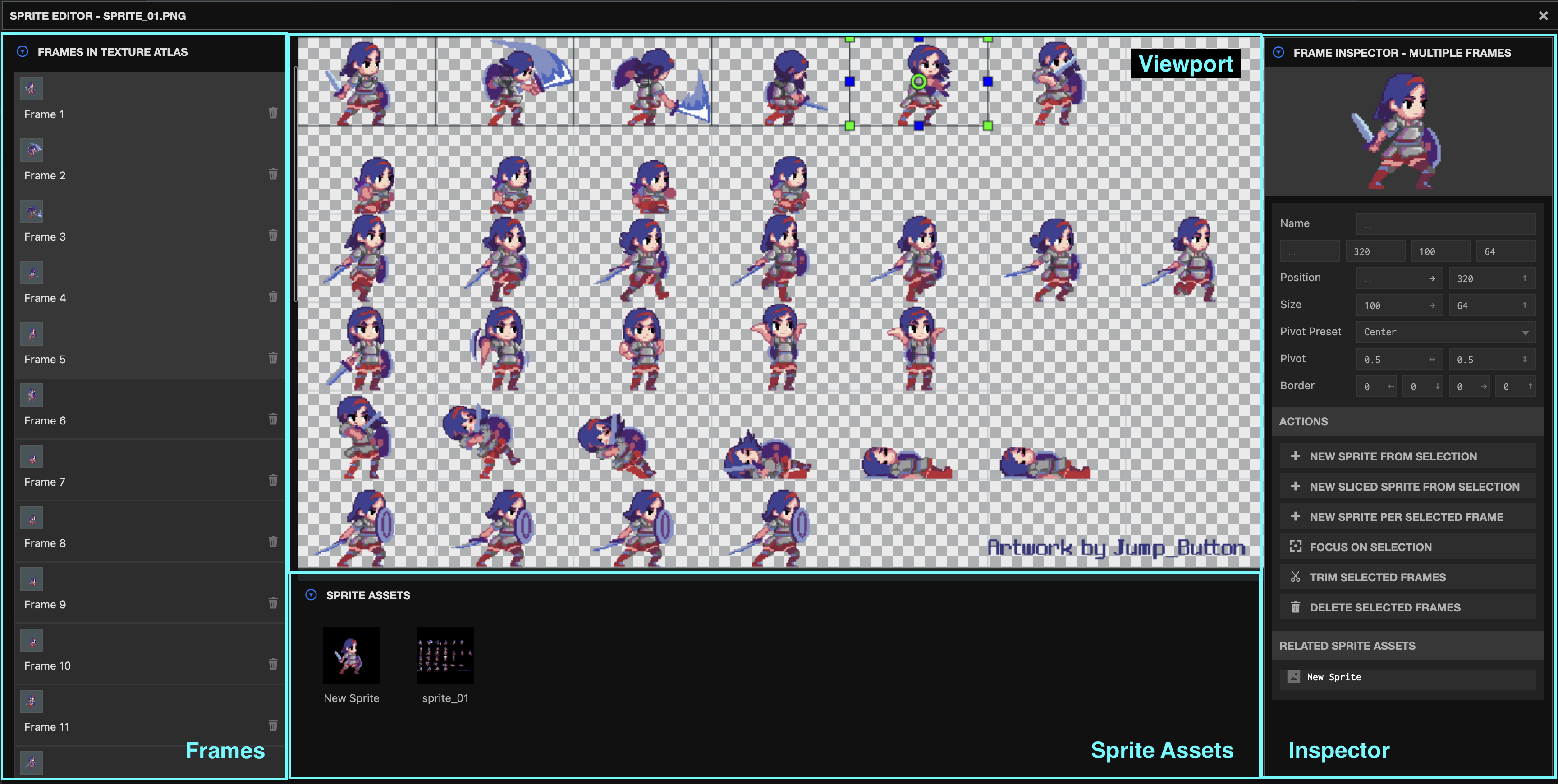Click the Border left field
The height and width of the screenshot is (784, 1558).
(x=1376, y=387)
